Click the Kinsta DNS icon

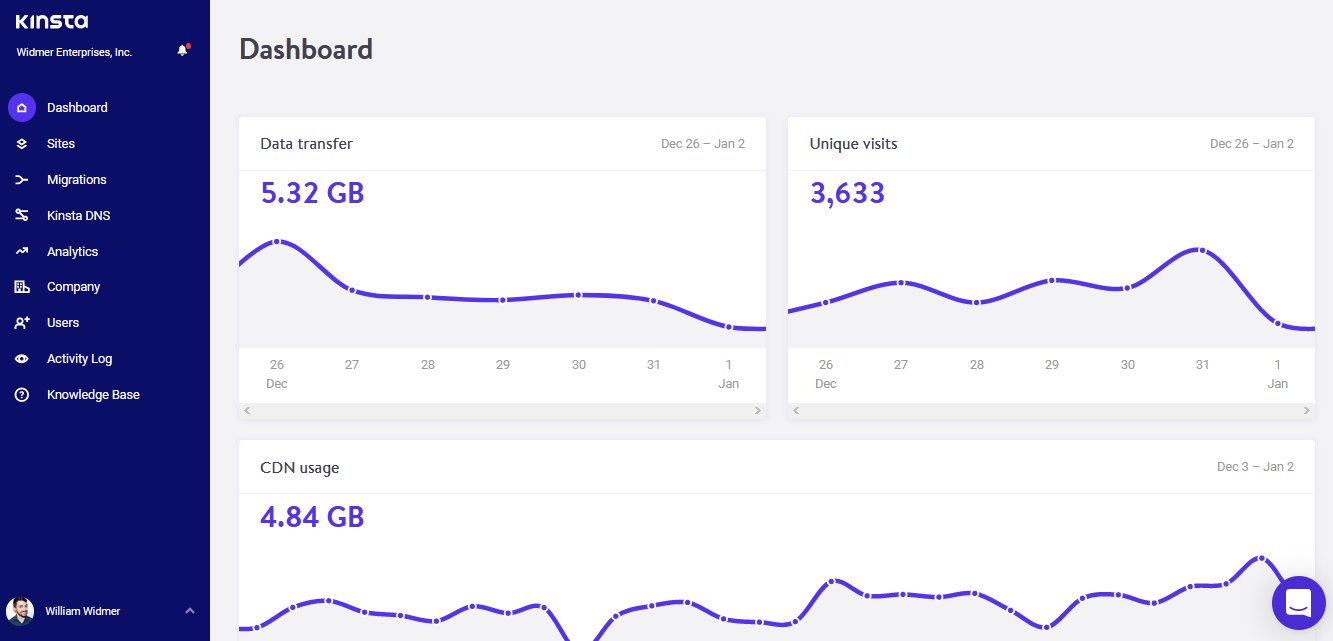pyautogui.click(x=22, y=215)
